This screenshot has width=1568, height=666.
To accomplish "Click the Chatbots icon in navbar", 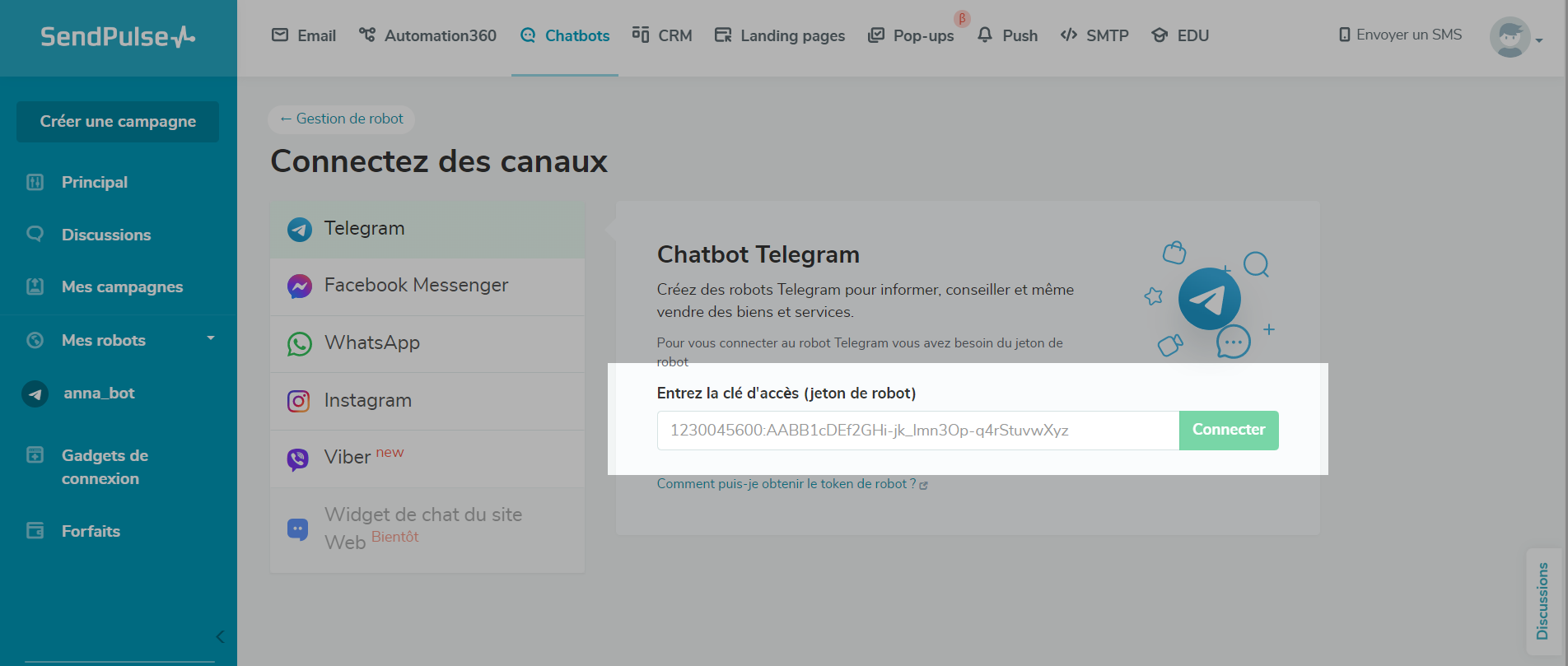I will (528, 35).
